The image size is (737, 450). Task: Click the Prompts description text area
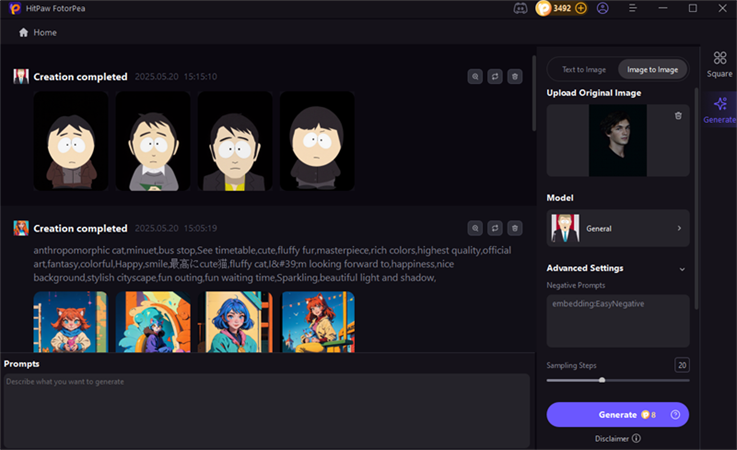click(267, 411)
